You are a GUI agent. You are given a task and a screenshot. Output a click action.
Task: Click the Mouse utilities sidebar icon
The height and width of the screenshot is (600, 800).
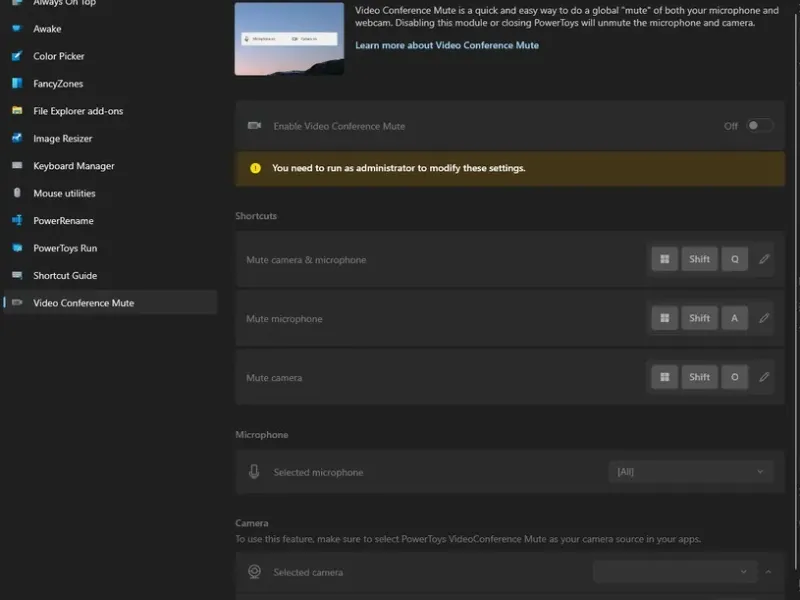[17, 193]
